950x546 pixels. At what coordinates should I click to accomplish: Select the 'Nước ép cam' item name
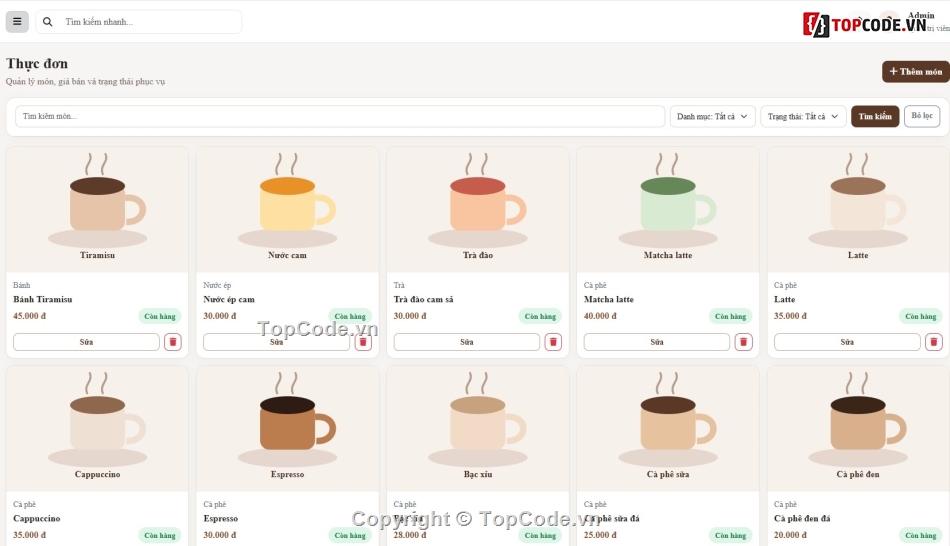229,299
